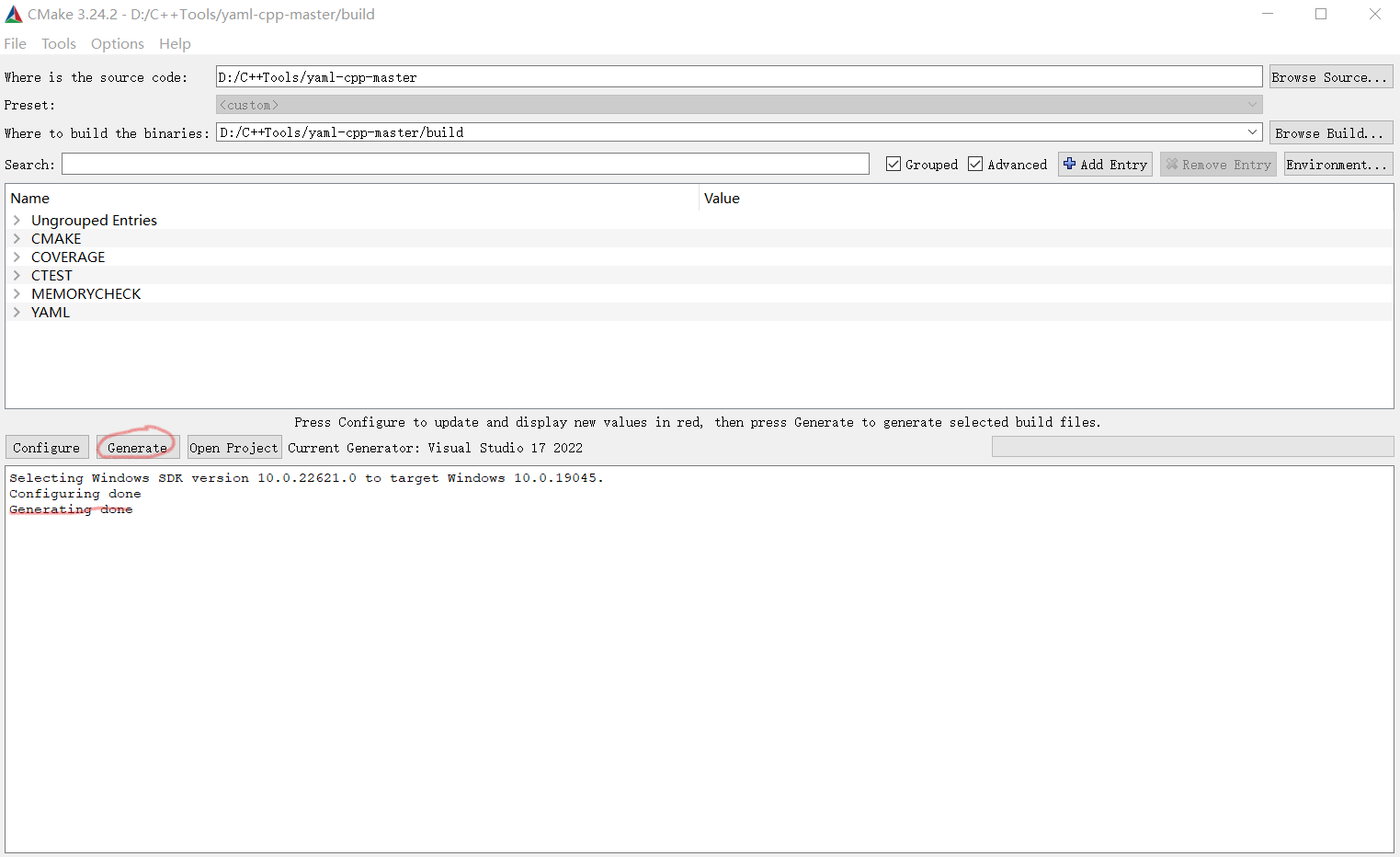Image resolution: width=1400 pixels, height=857 pixels.
Task: Click the Add Entry plus icon
Action: tap(1071, 164)
